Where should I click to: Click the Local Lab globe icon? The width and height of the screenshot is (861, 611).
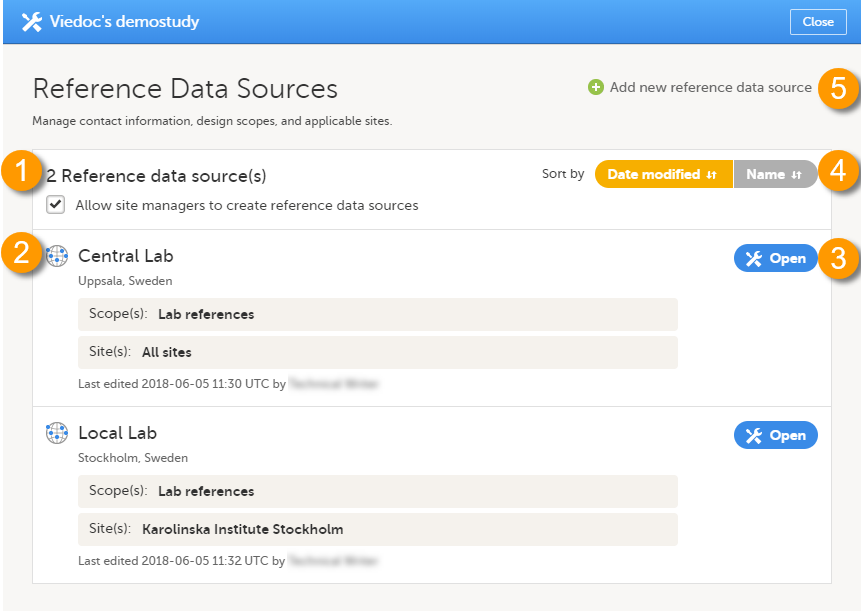(57, 433)
